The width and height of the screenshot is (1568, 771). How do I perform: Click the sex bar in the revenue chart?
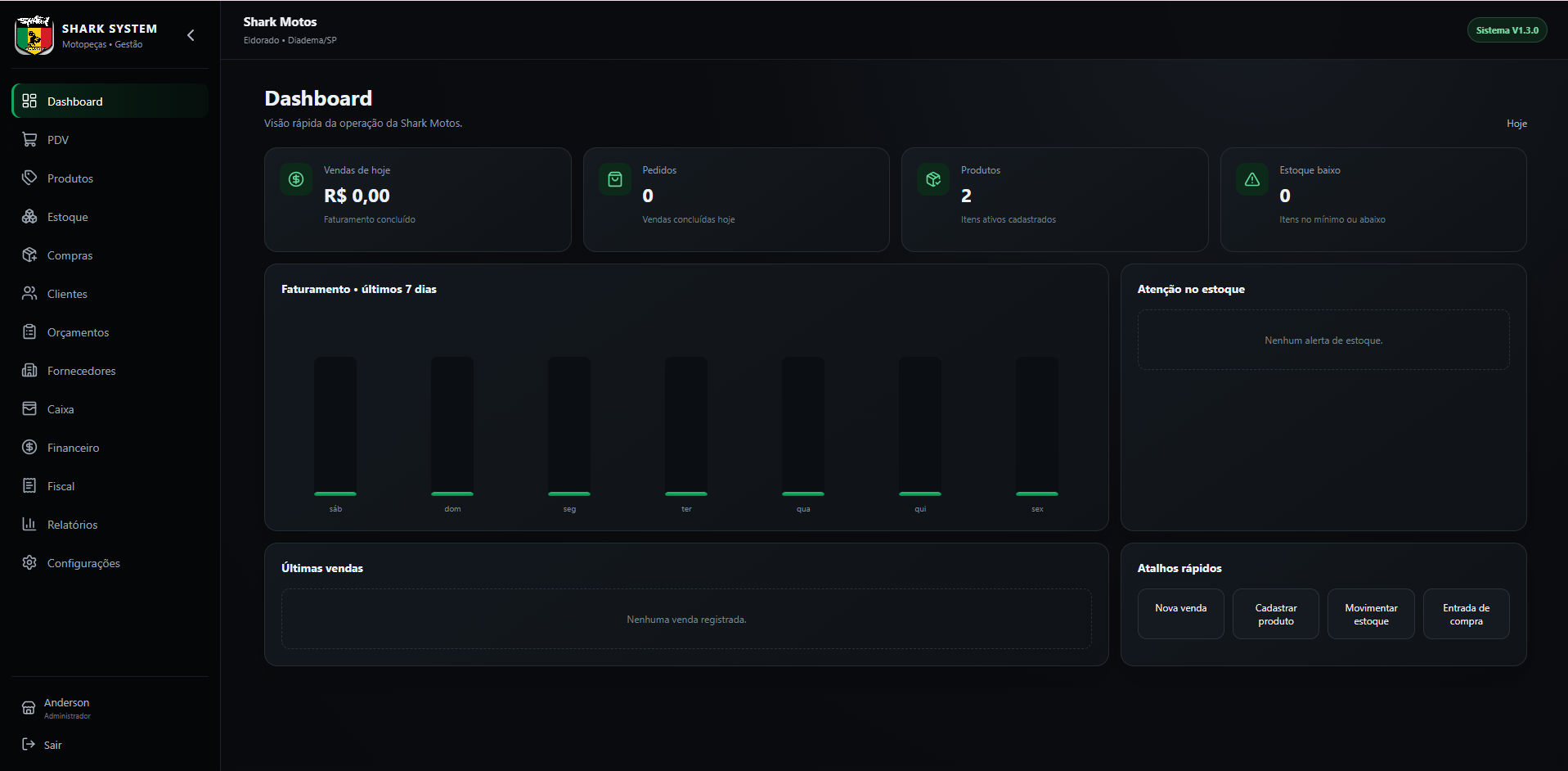[x=1037, y=426]
